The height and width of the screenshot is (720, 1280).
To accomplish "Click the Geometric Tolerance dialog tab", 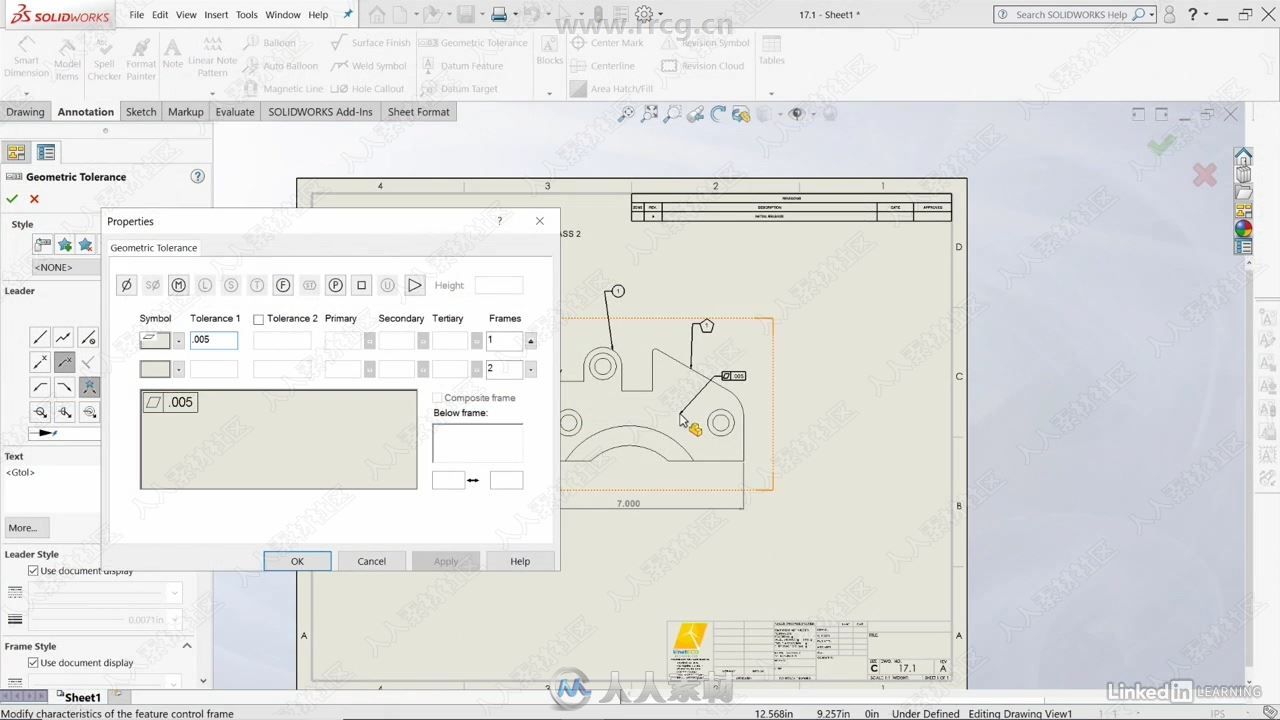I will [154, 248].
